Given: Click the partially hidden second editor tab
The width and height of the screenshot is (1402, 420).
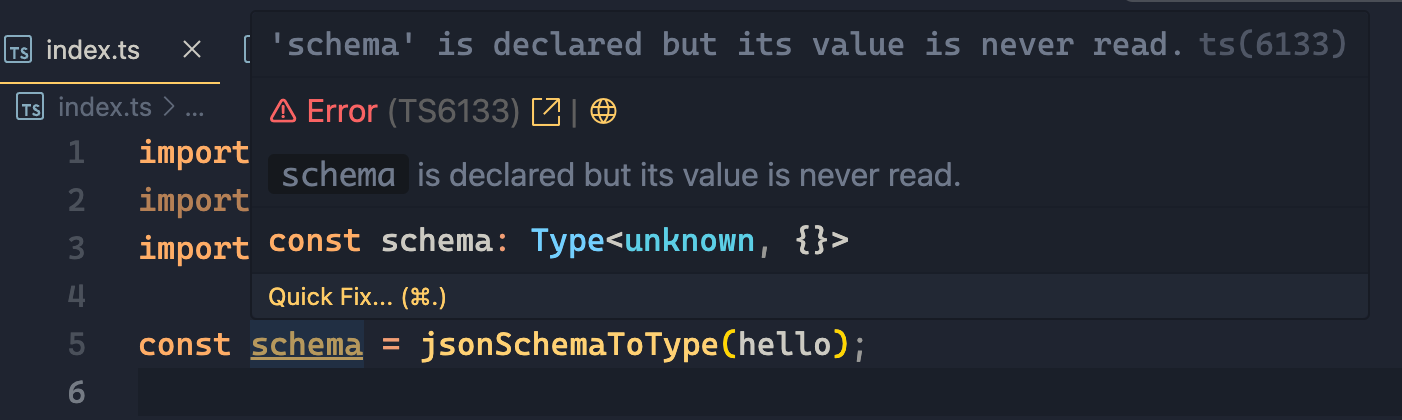Looking at the screenshot, I should point(246,49).
